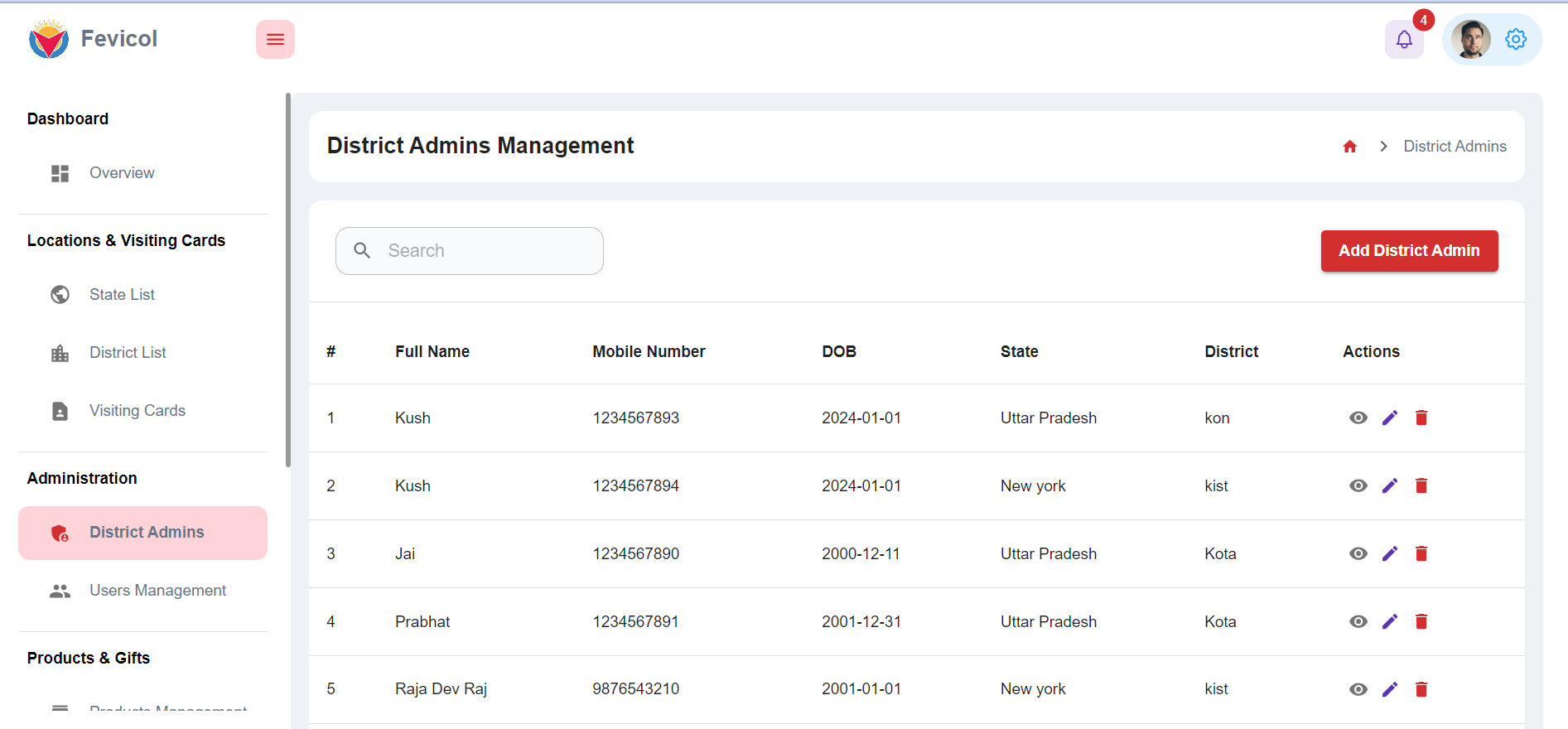This screenshot has height=729, width=1568.
Task: Open the notifications bell icon
Action: point(1404,40)
